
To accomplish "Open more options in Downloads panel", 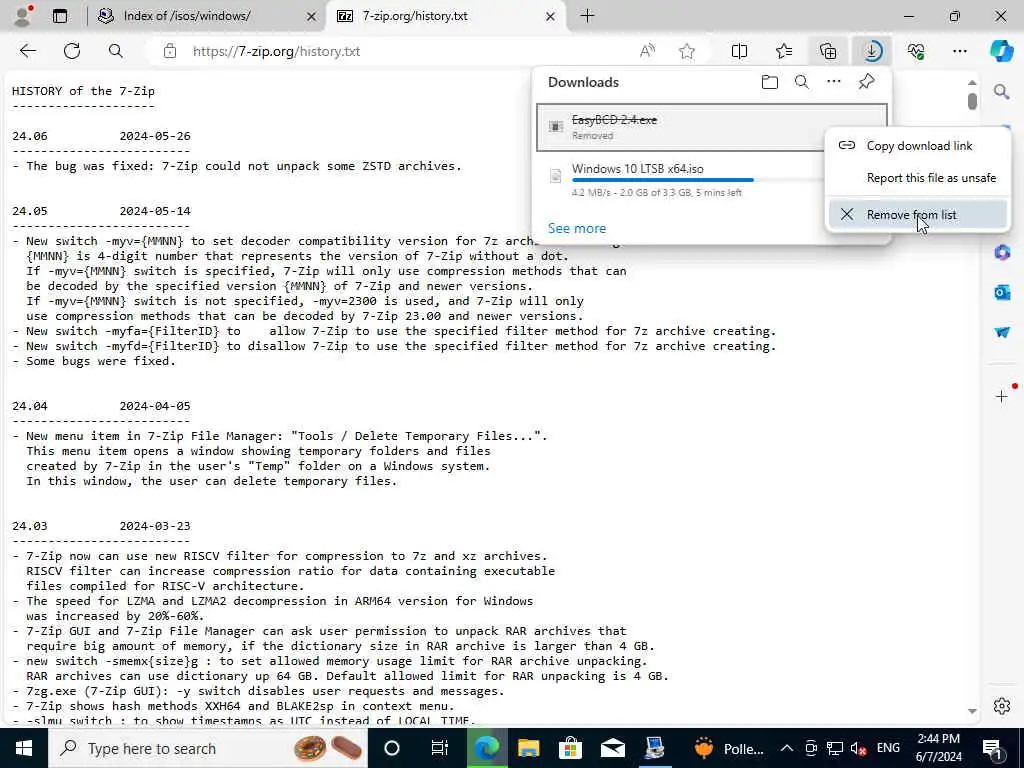I will [x=834, y=82].
